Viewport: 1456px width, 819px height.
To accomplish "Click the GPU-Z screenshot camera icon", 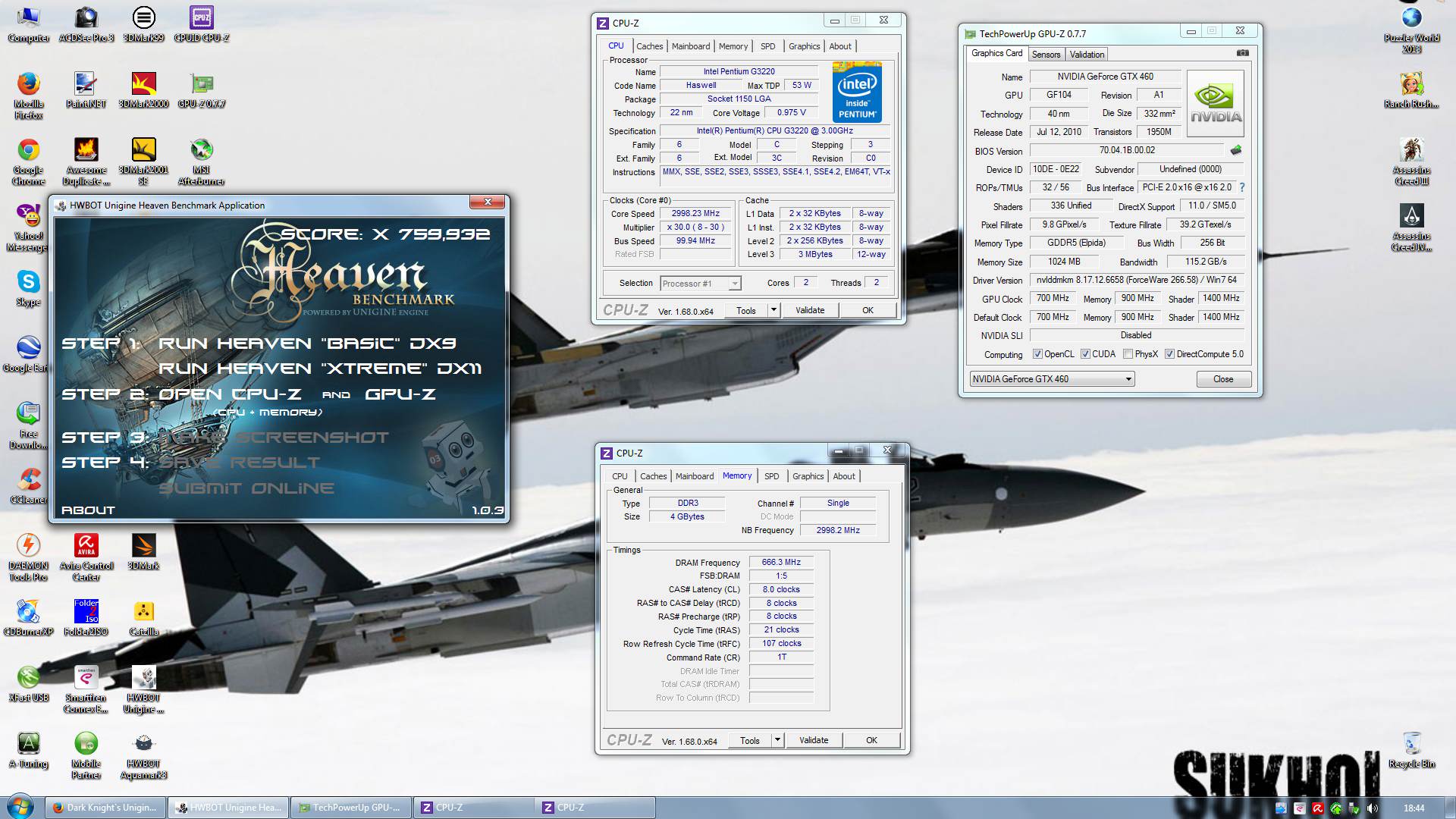I will (x=1242, y=53).
